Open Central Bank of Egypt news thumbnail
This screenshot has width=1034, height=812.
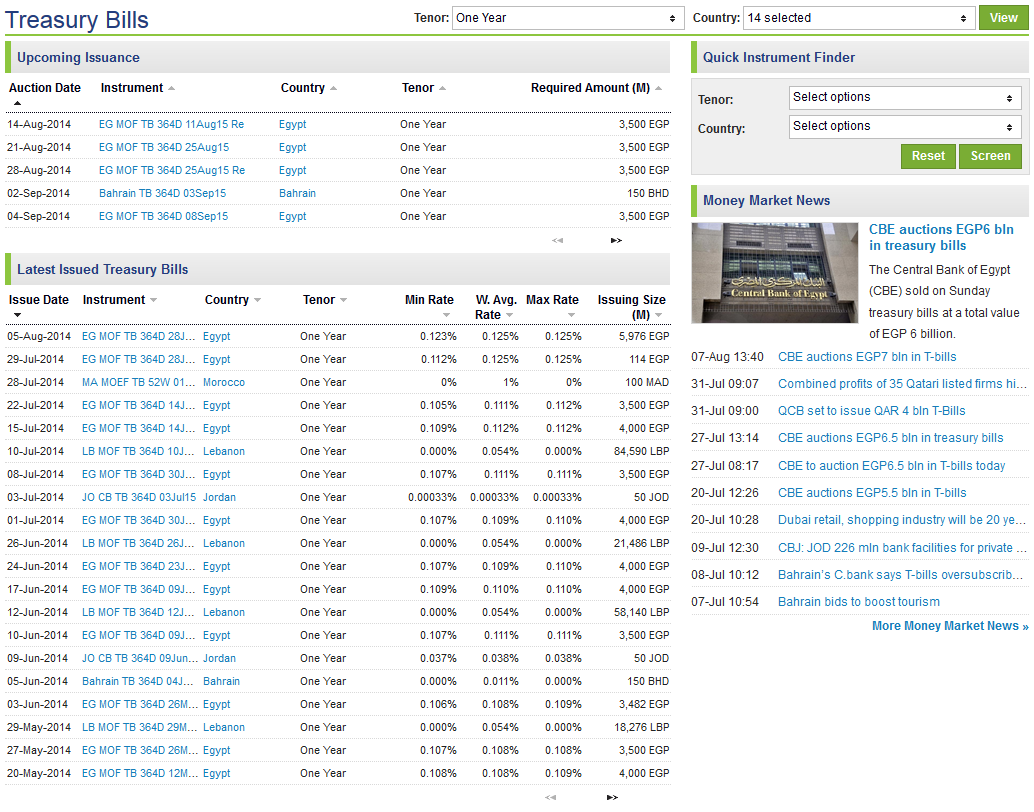coord(774,273)
